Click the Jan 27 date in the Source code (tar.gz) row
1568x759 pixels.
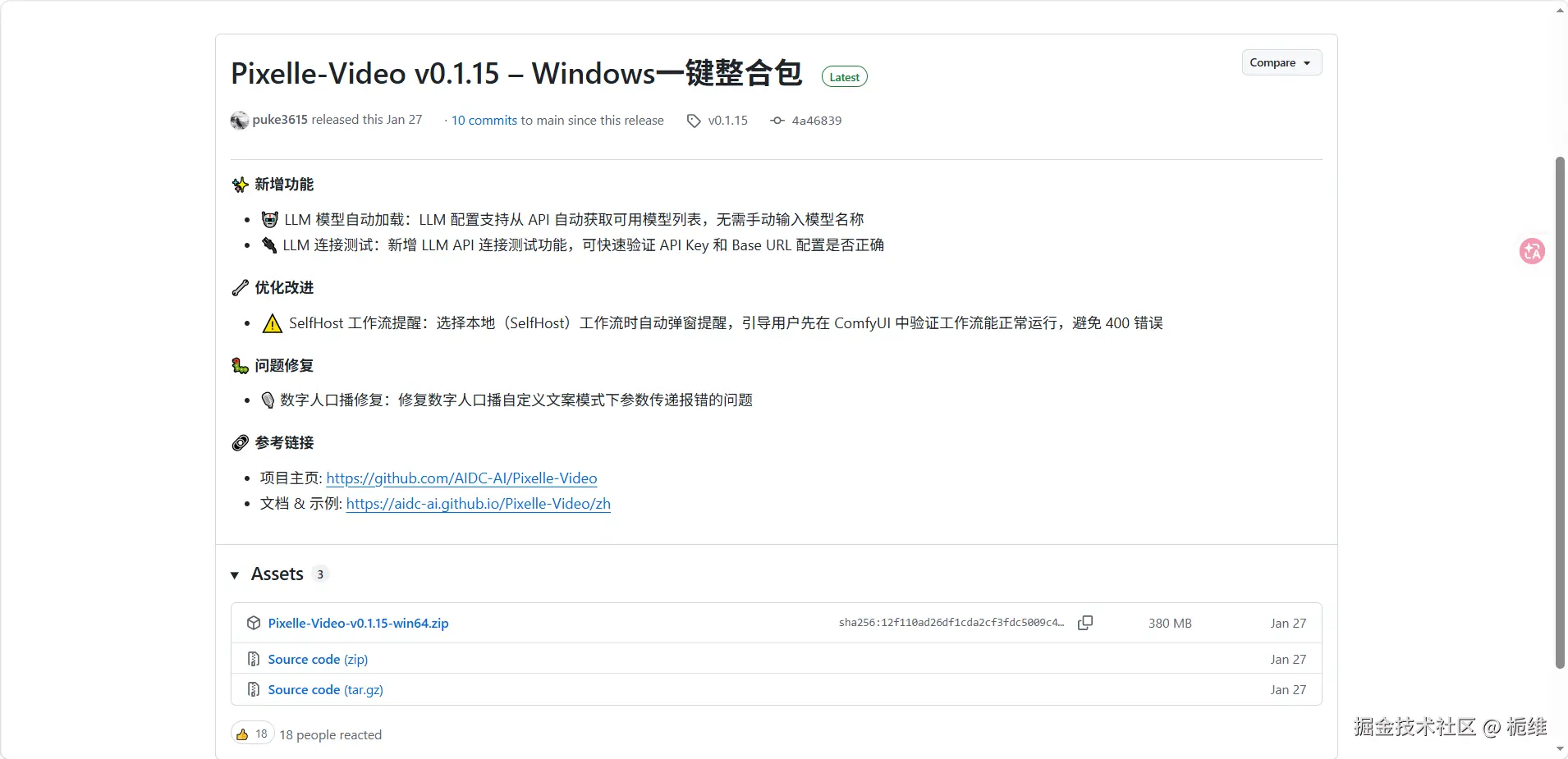coord(1288,690)
